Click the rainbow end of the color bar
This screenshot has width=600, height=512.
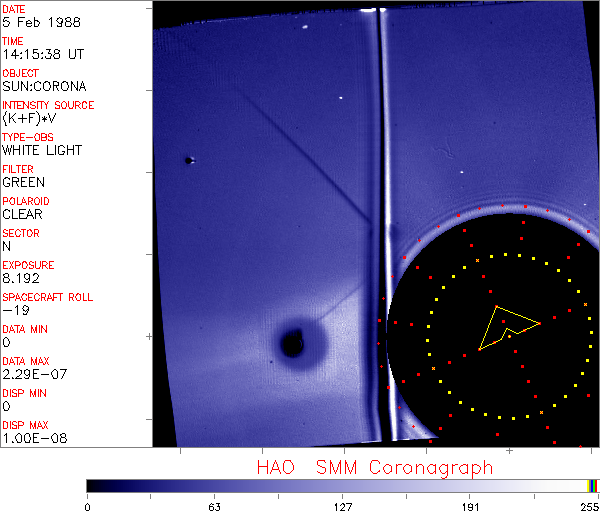(x=594, y=485)
